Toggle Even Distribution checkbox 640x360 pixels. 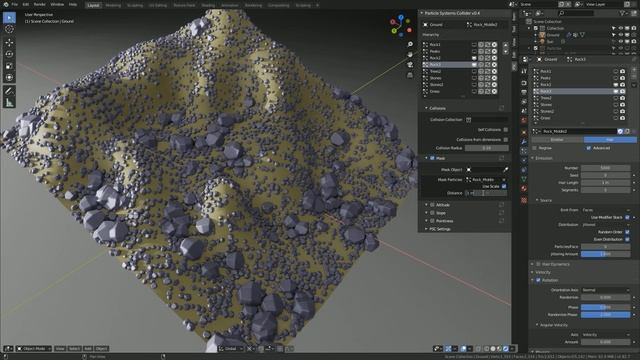(627, 240)
